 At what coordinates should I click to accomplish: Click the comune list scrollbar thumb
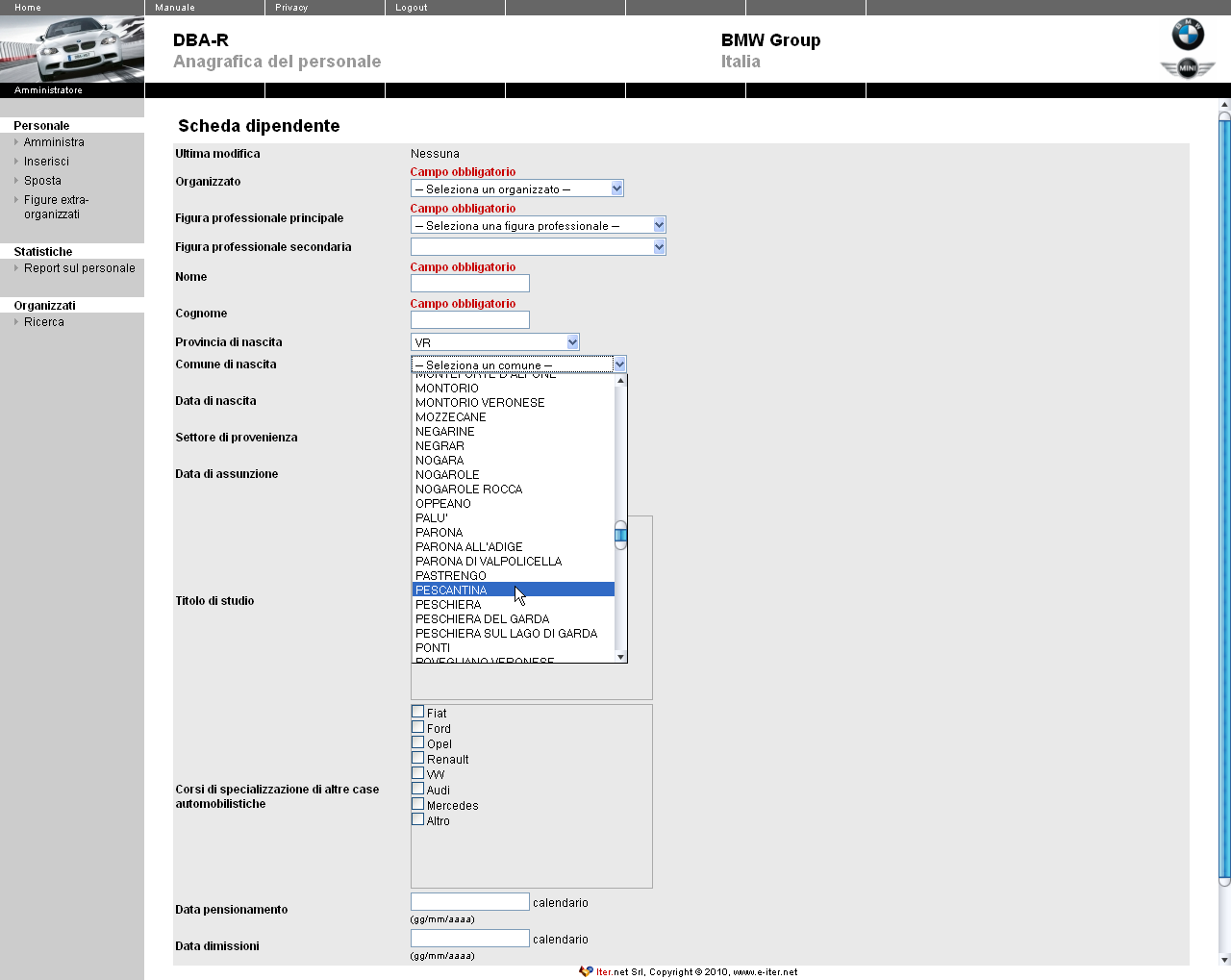tap(620, 536)
